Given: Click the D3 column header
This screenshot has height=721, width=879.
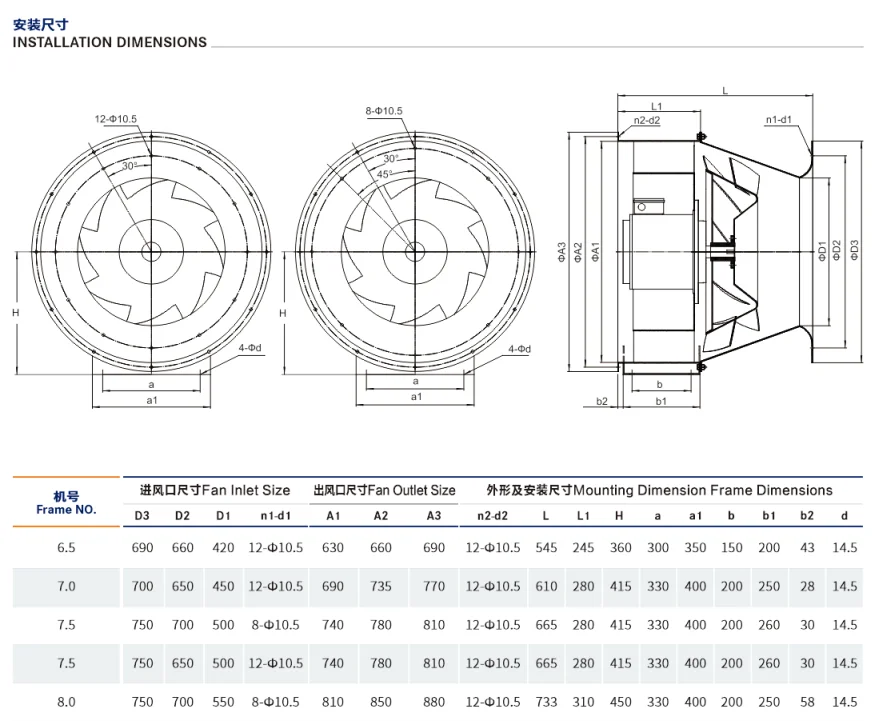Looking at the screenshot, I should (x=142, y=516).
